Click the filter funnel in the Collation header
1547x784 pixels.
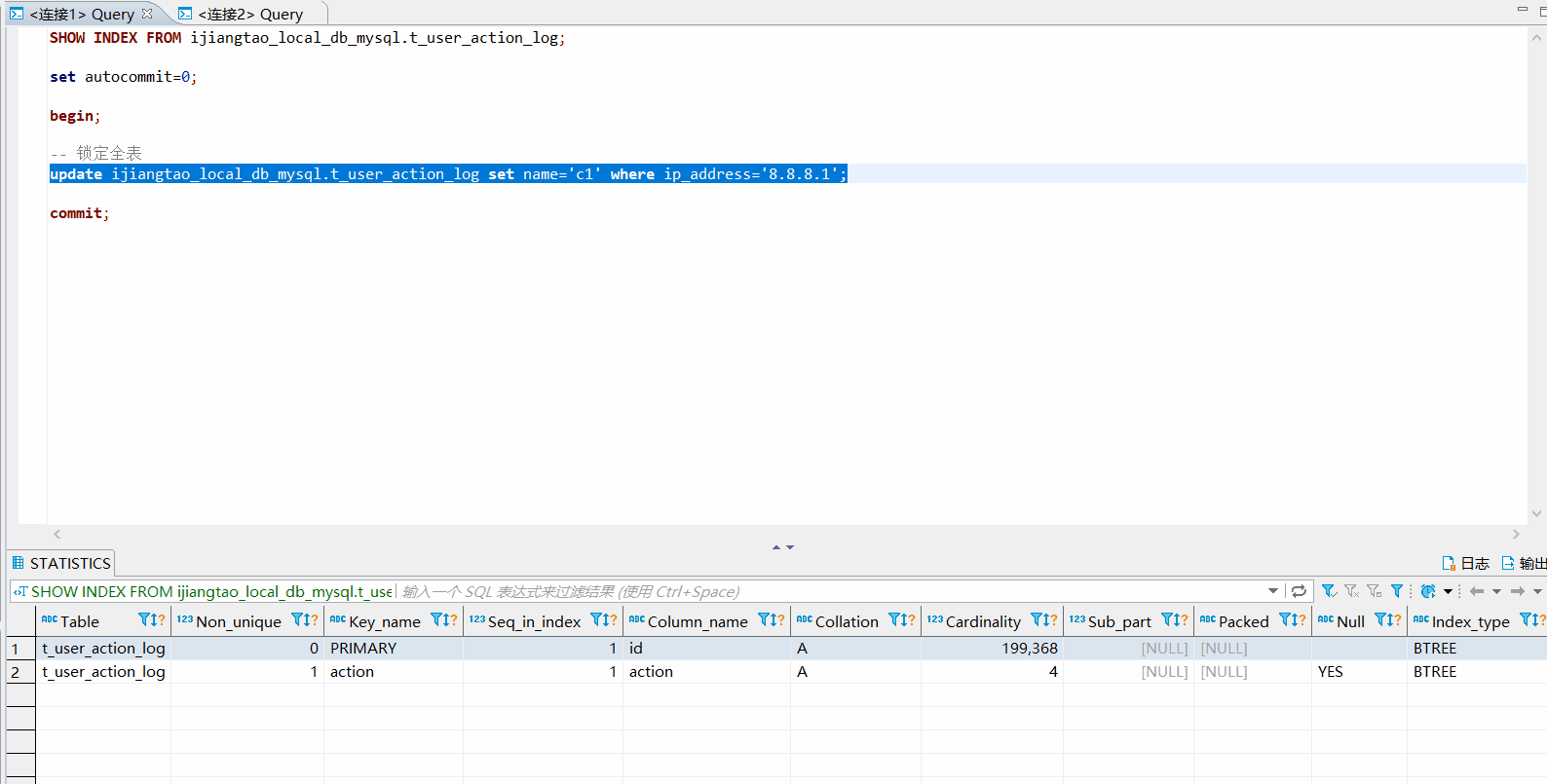tap(895, 620)
